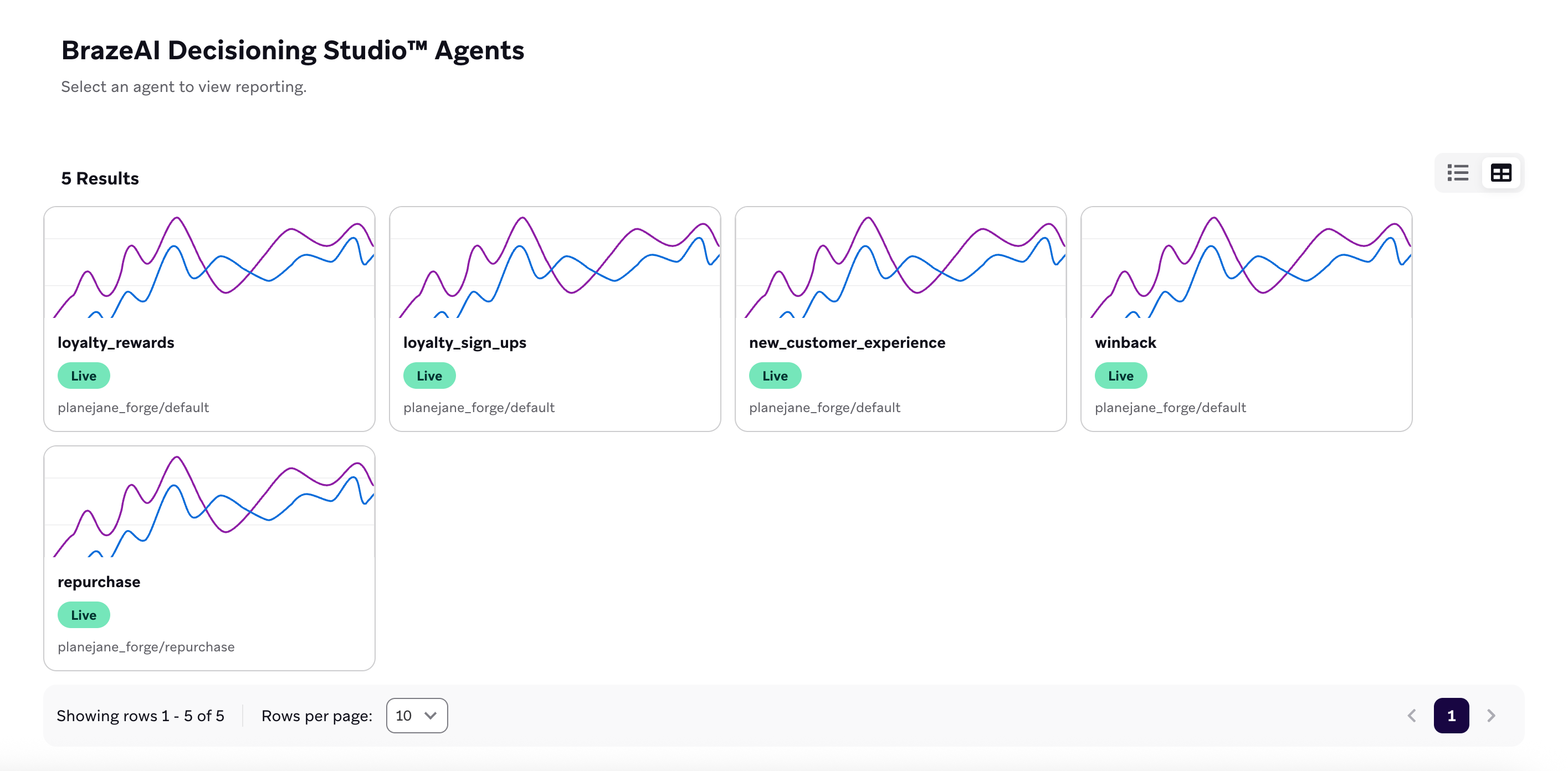Click the previous page chevron
1568x771 pixels.
click(1412, 716)
